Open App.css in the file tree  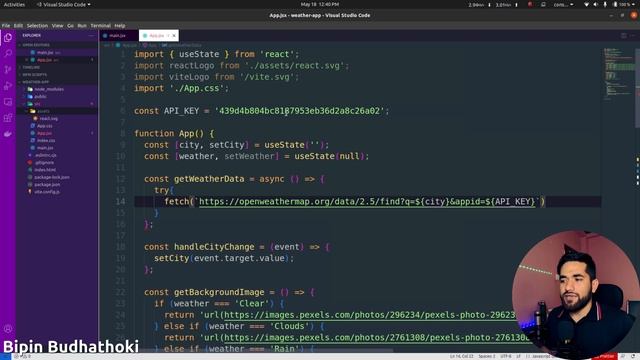point(56,126)
